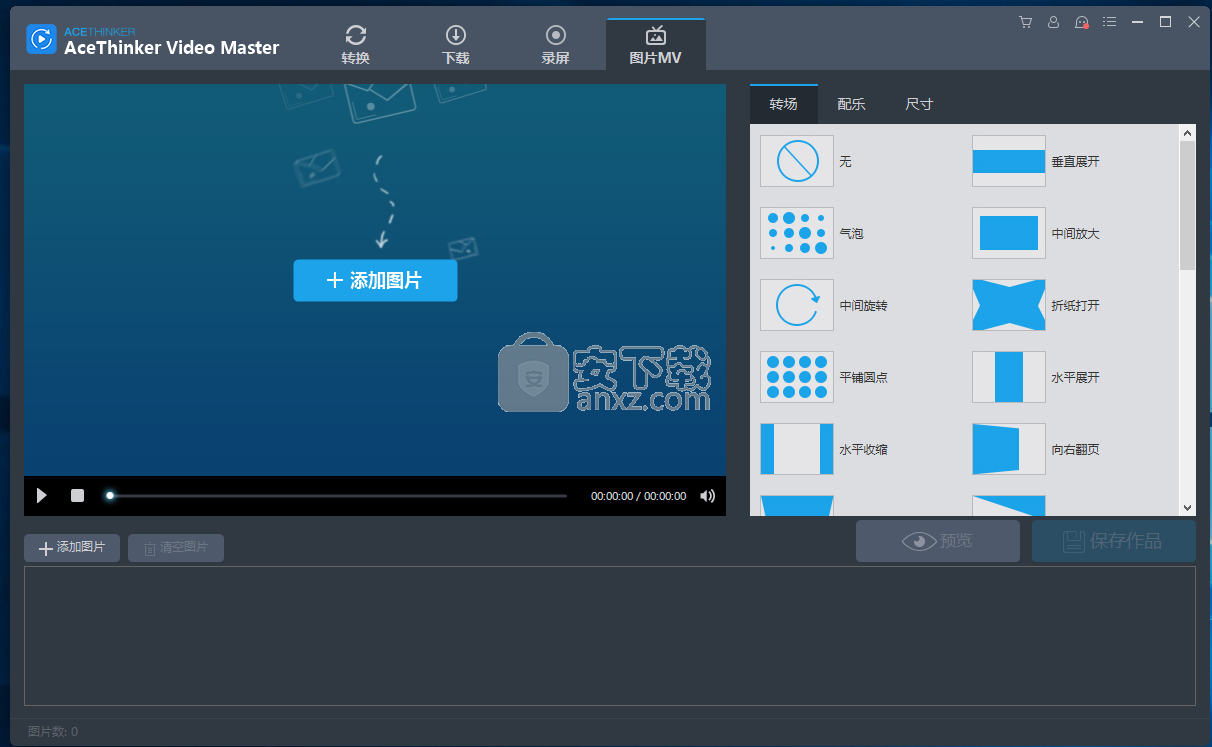Screen dimensions: 1212x747
Task: Choose the 折纸打开 transition icon
Action: point(1009,305)
